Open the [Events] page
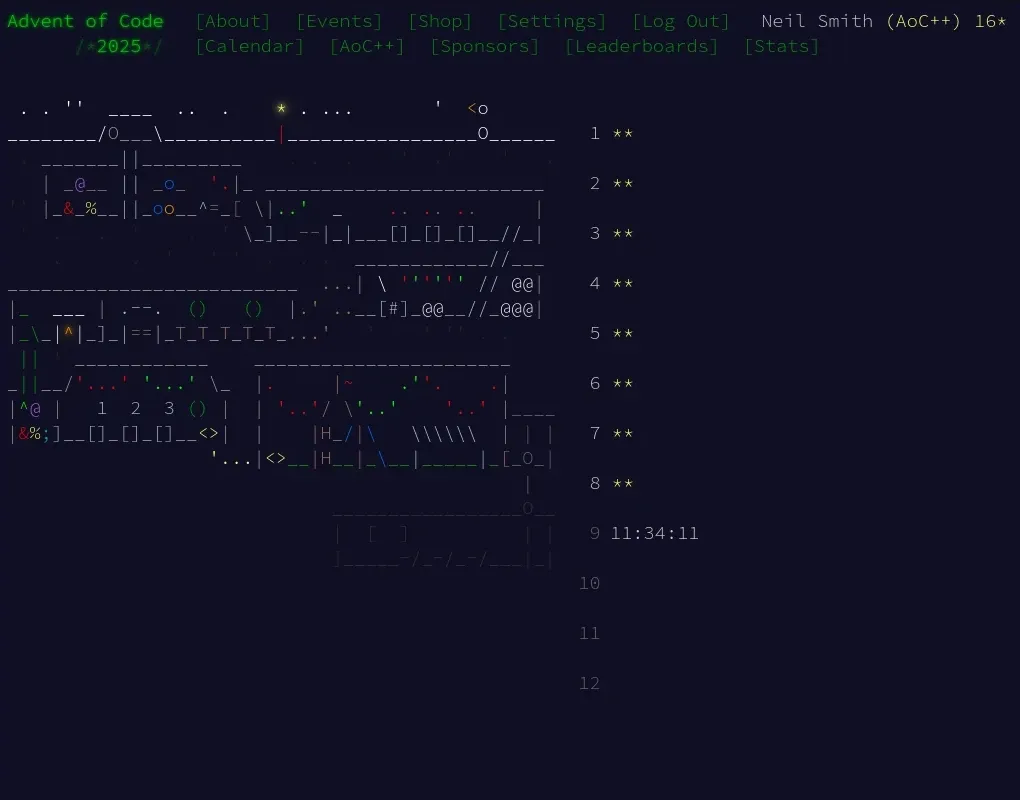Screen dimensions: 1020x800 pyautogui.click(x=339, y=20)
